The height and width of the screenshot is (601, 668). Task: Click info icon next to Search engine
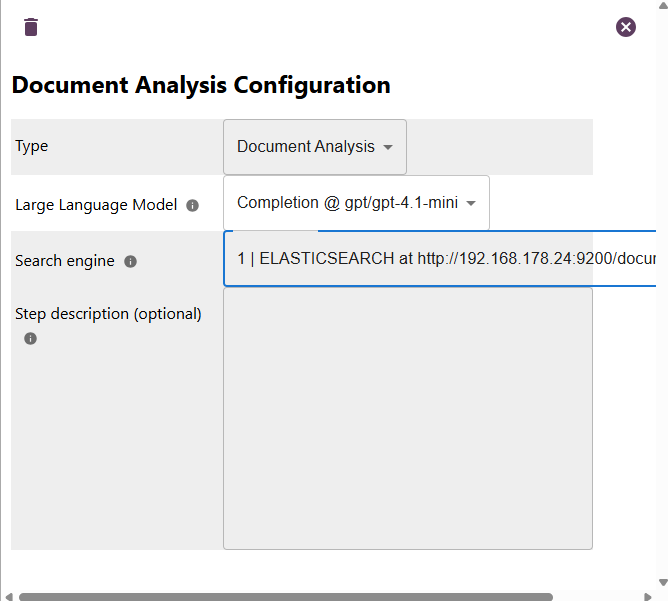pyautogui.click(x=130, y=262)
